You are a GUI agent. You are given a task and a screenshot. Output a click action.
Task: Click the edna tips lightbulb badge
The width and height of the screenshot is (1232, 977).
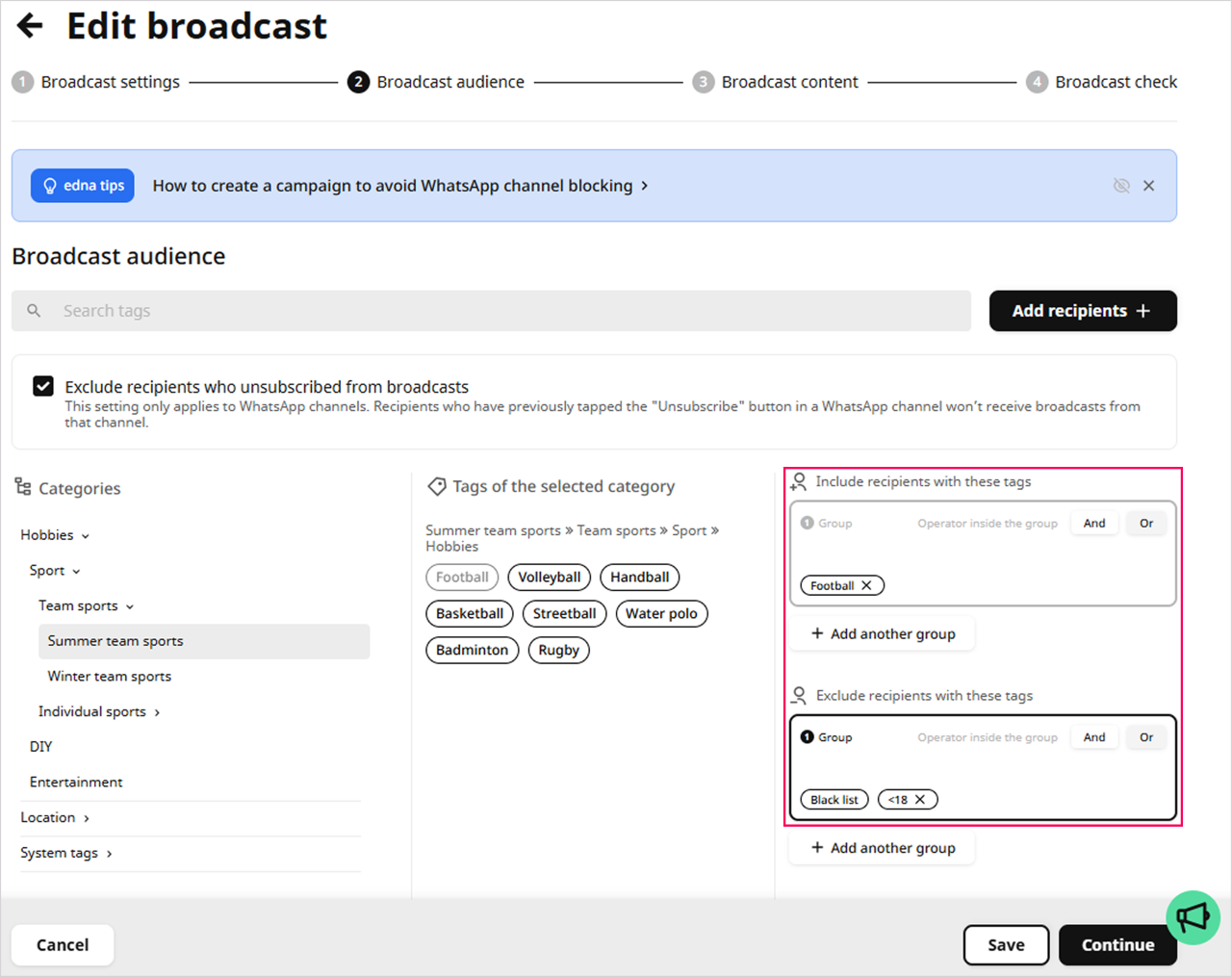[83, 186]
